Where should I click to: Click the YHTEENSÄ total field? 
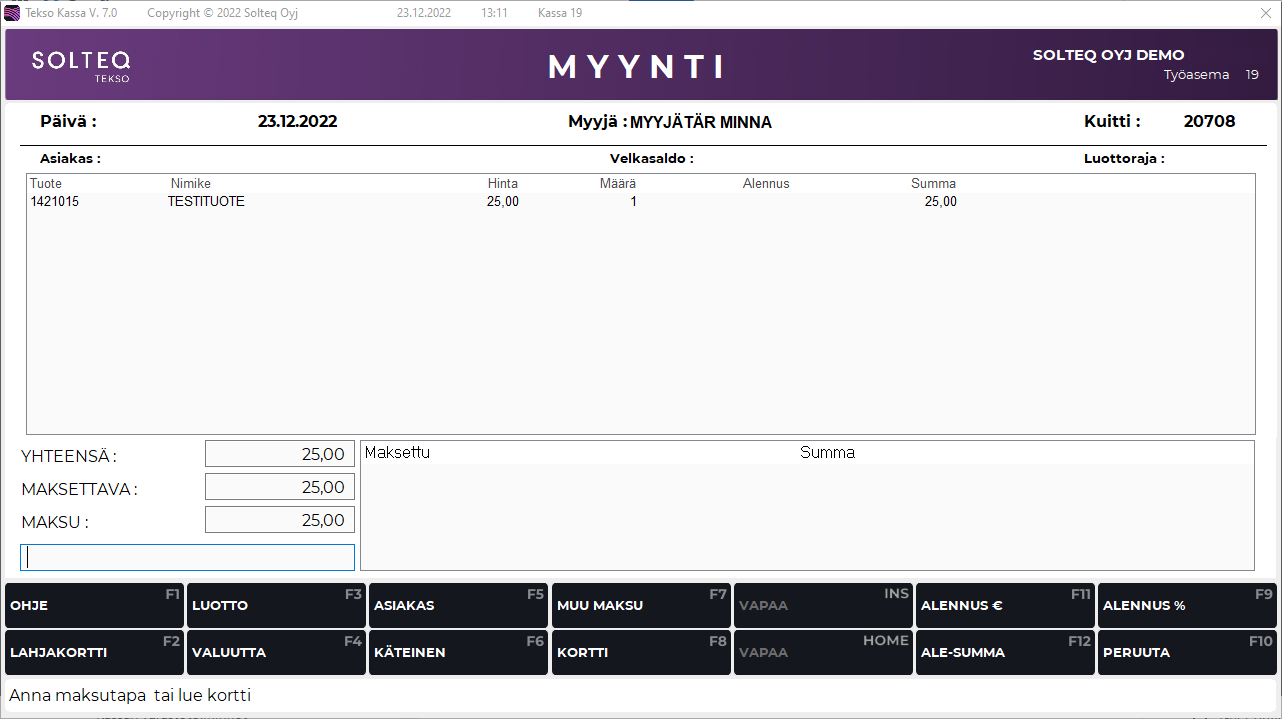[x=280, y=454]
